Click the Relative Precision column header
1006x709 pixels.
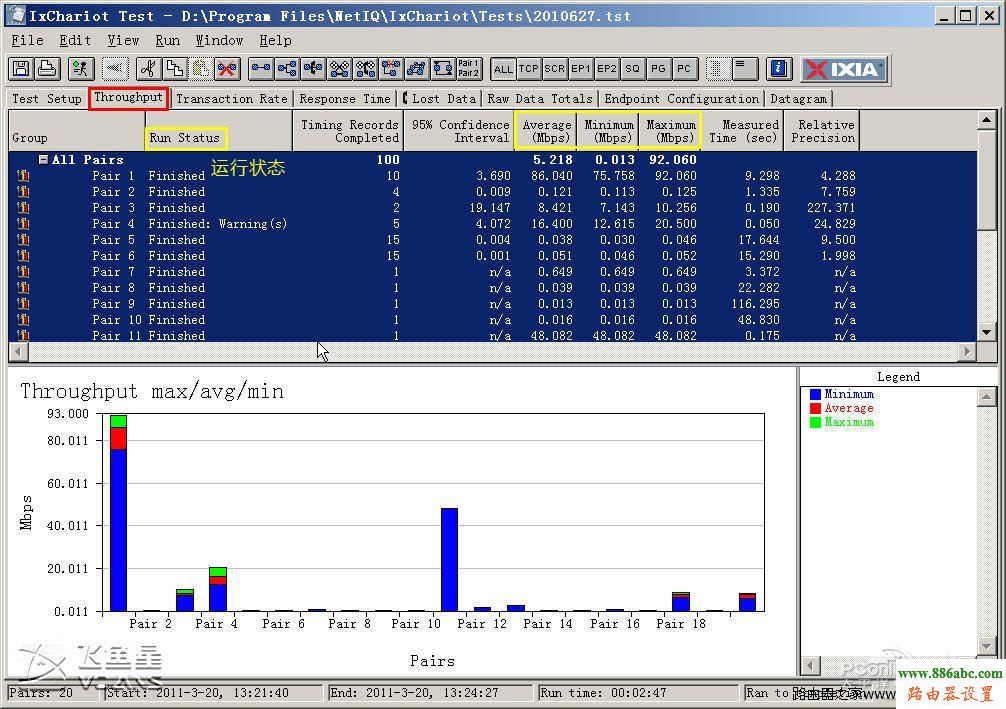pos(821,131)
